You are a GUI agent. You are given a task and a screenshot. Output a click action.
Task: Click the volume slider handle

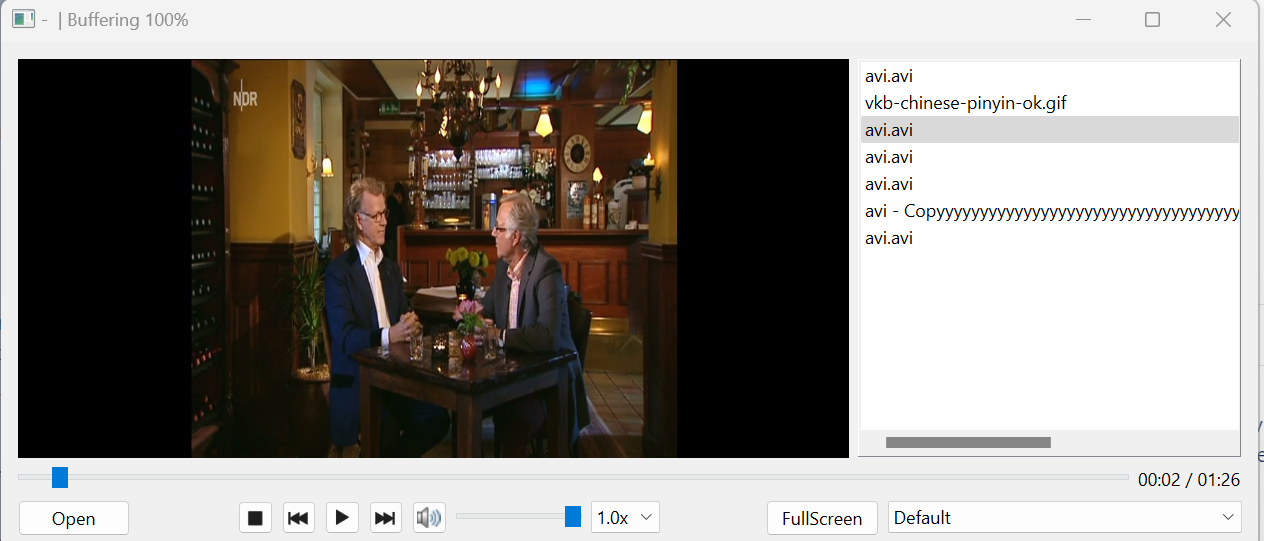[573, 516]
